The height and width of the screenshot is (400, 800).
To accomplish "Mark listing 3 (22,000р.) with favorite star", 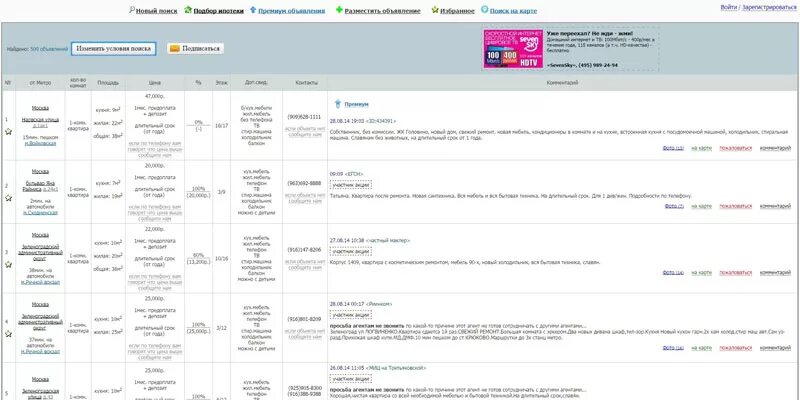I will [8, 264].
